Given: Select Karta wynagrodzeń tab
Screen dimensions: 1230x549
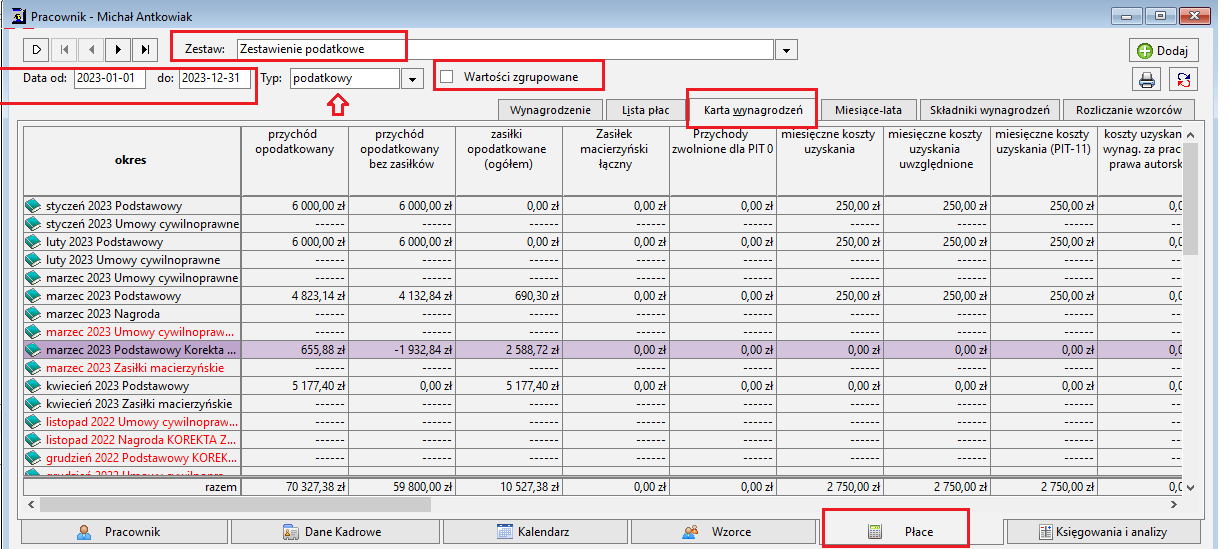Looking at the screenshot, I should (x=752, y=108).
